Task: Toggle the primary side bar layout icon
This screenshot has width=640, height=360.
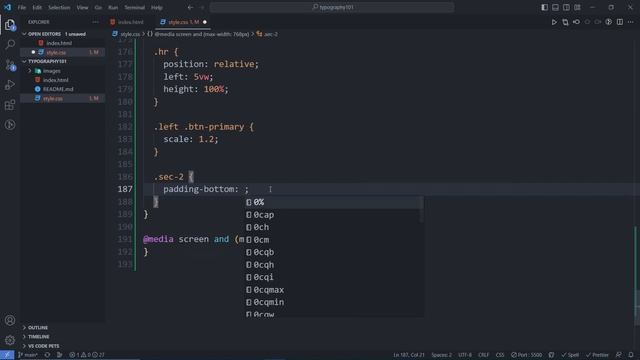Action: tap(544, 7)
